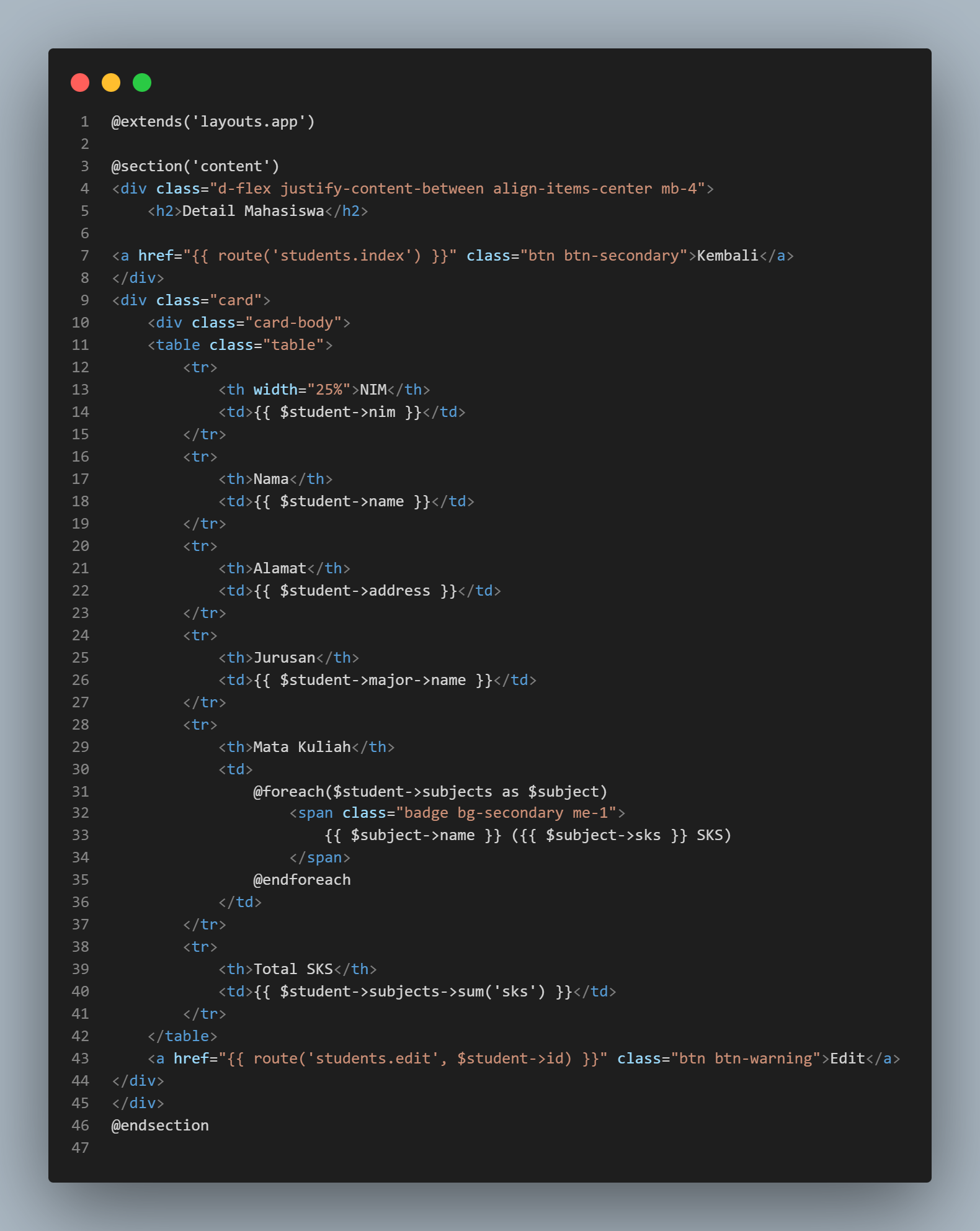Click the red close dot
The image size is (980, 1231).
pos(80,83)
